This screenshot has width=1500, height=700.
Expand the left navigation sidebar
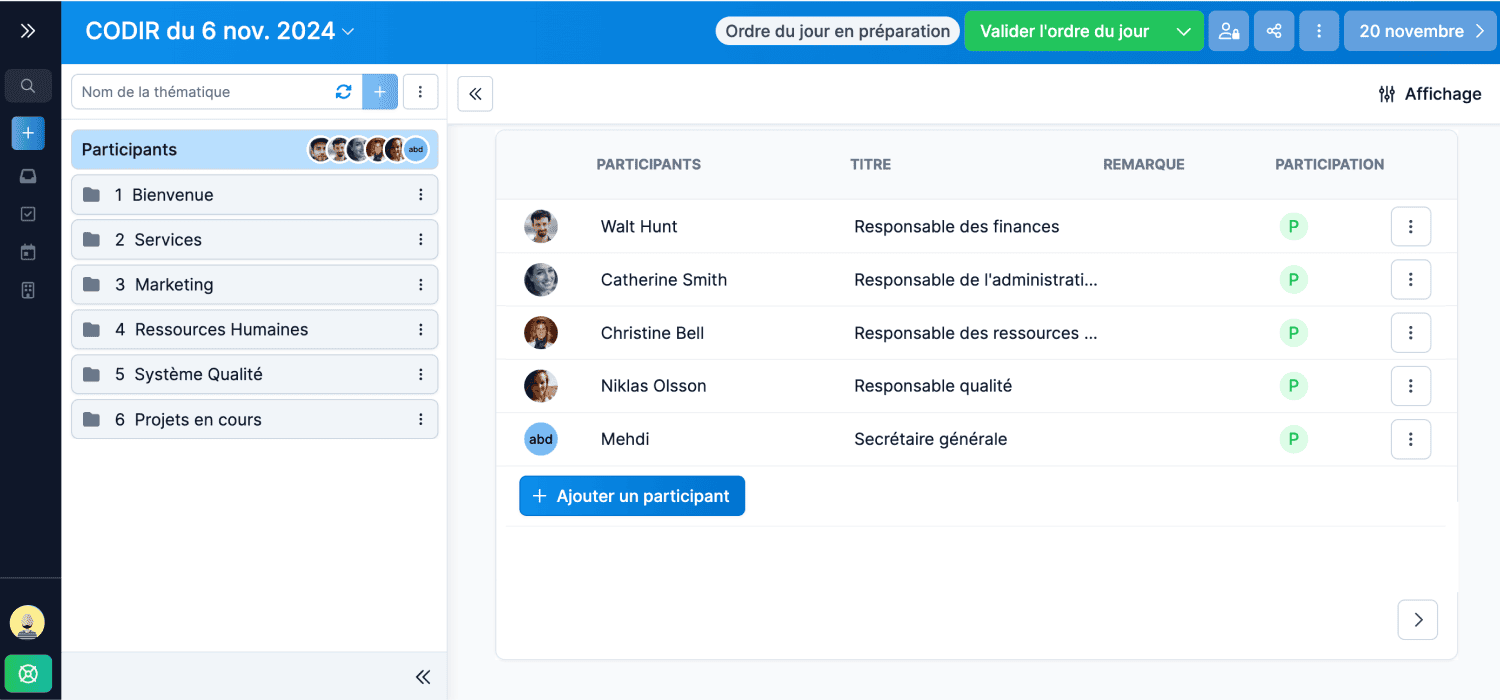[28, 31]
